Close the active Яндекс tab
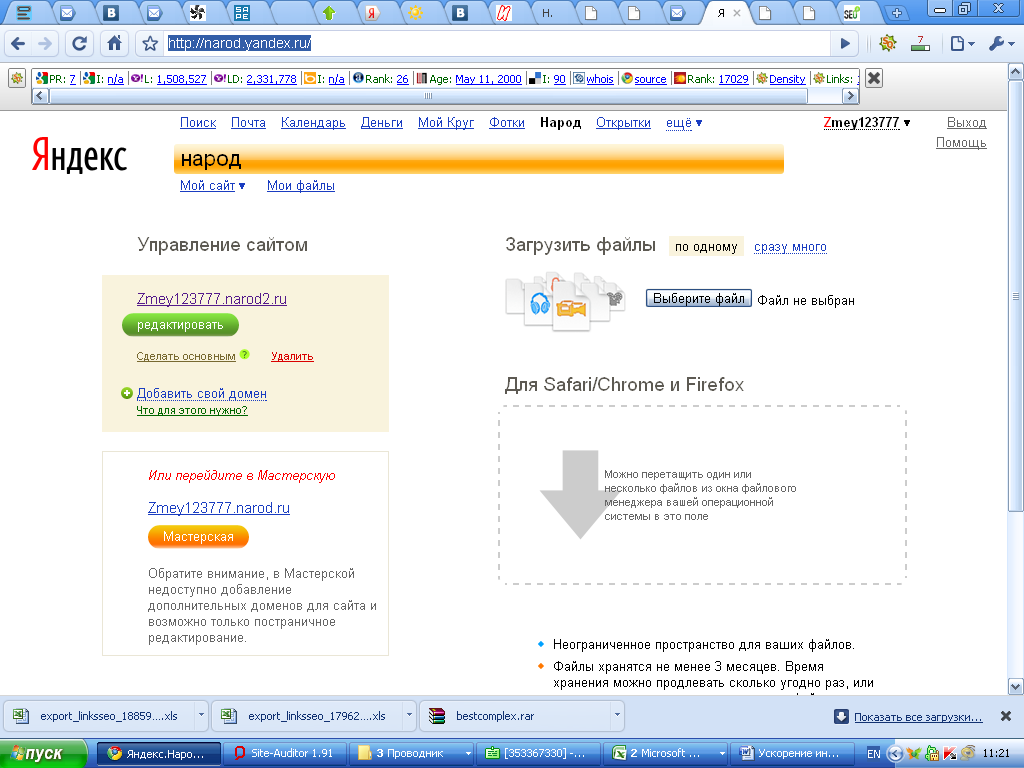1024x768 pixels. point(737,13)
